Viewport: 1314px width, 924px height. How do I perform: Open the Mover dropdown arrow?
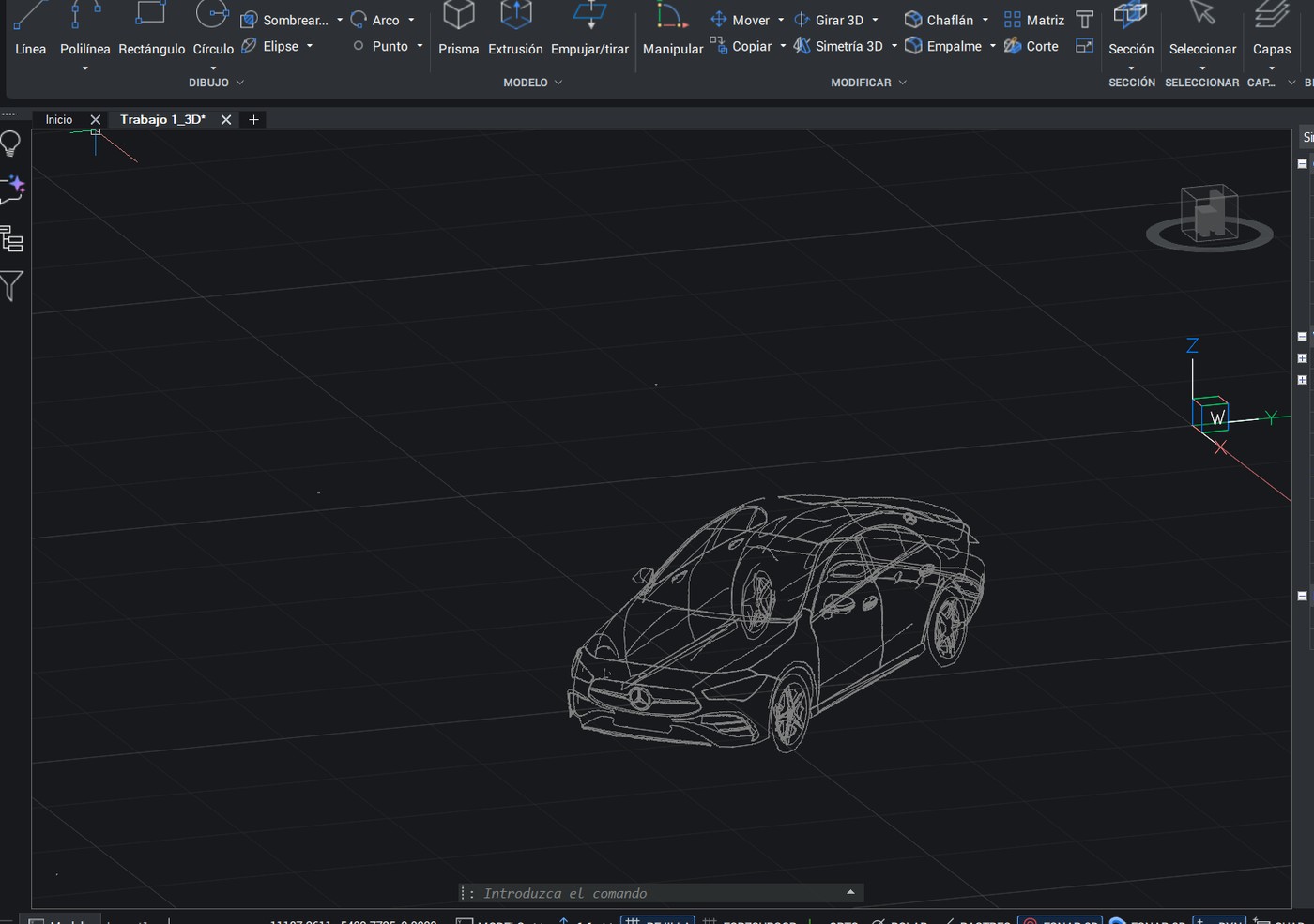781,20
